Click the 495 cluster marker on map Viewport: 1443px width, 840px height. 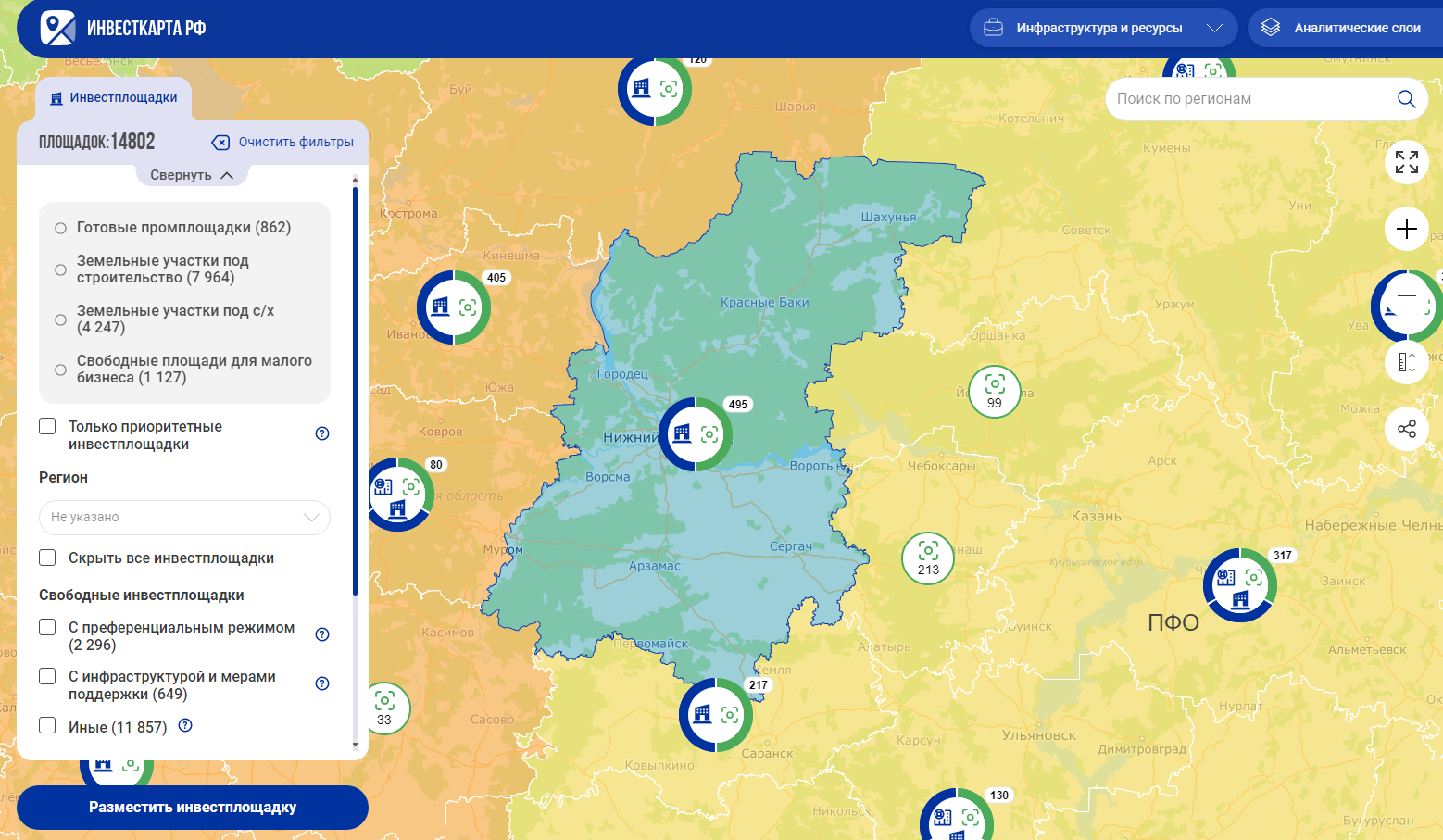(696, 434)
